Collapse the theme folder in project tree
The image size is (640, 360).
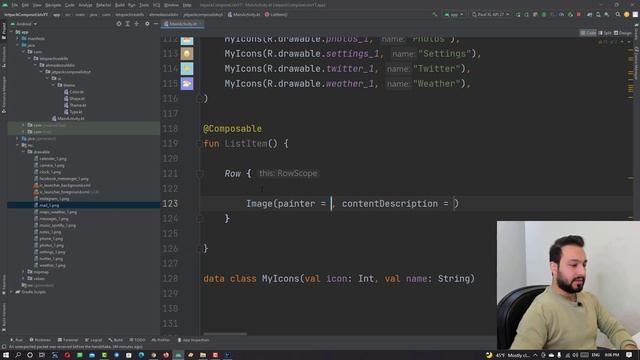tap(53, 85)
